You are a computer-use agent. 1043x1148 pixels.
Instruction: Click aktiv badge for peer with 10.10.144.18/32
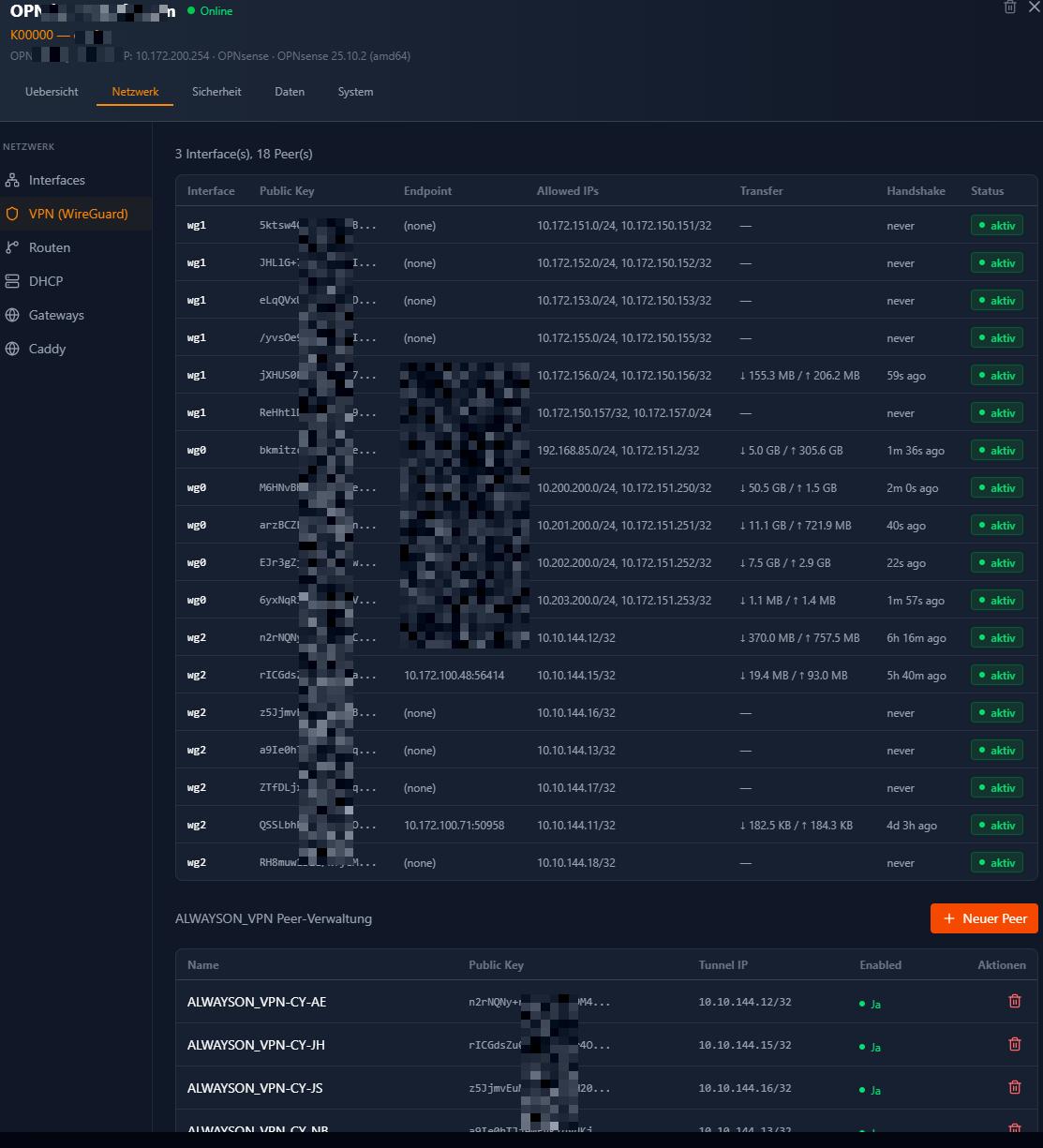tap(996, 863)
